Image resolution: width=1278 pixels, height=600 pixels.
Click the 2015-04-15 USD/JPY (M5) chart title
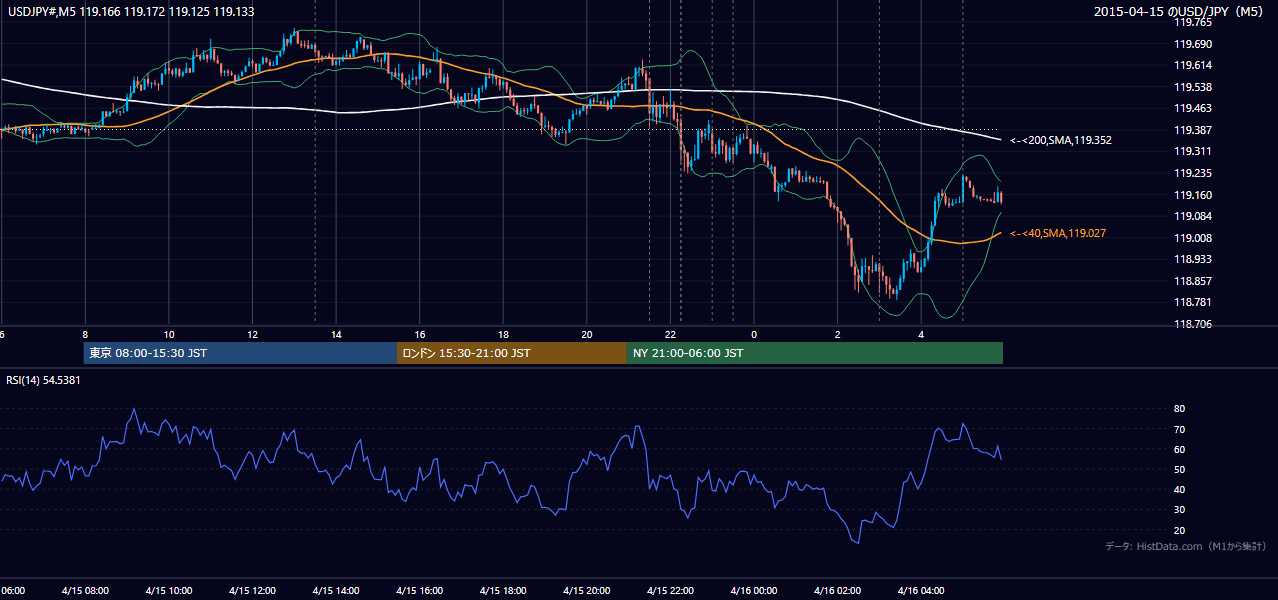(1180, 12)
